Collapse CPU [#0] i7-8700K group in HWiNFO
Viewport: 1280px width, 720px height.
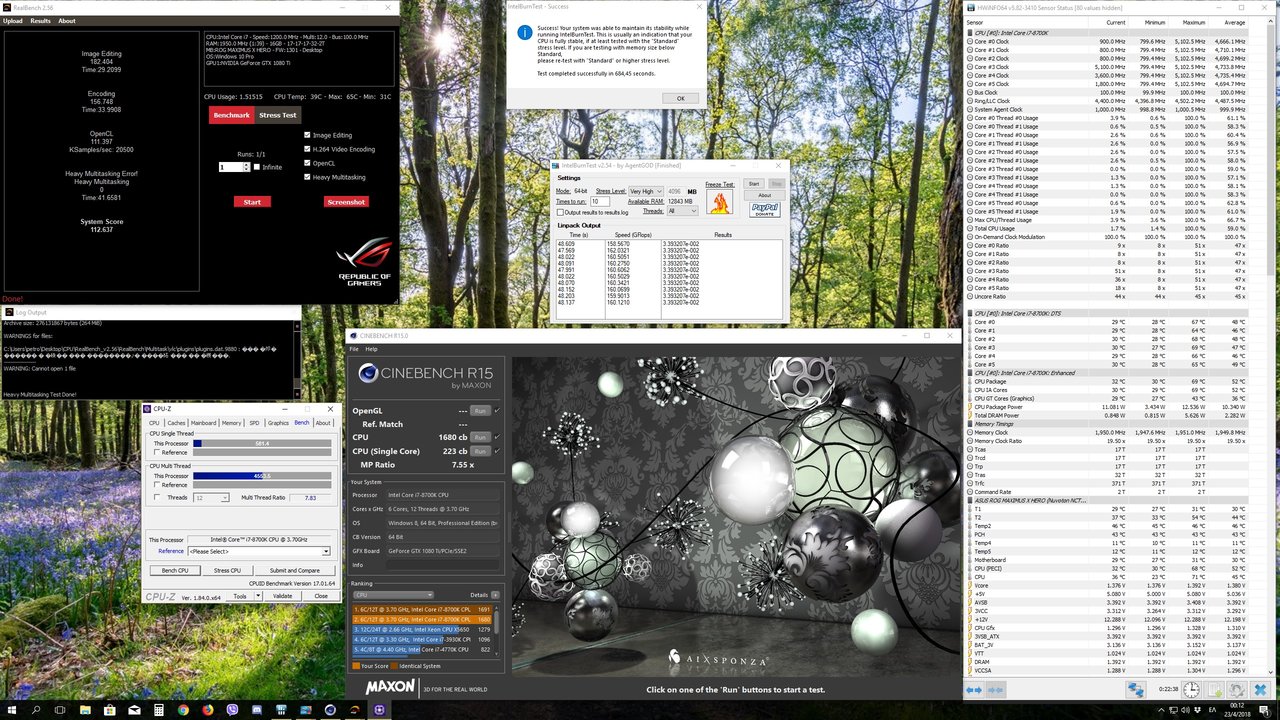969,33
